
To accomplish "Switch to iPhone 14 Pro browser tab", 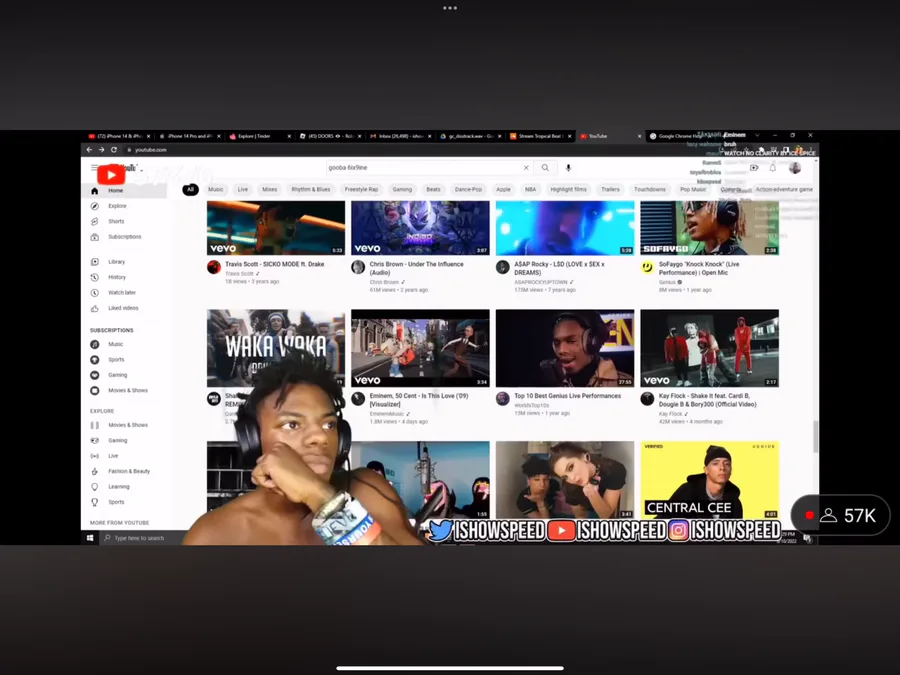I will [x=189, y=136].
